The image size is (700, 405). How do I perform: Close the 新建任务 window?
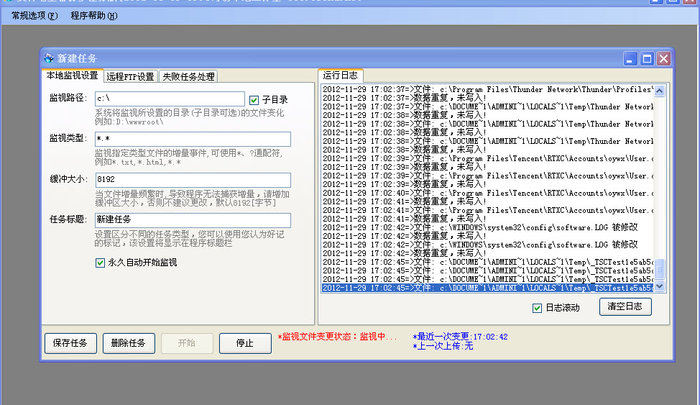pyautogui.click(x=664, y=58)
